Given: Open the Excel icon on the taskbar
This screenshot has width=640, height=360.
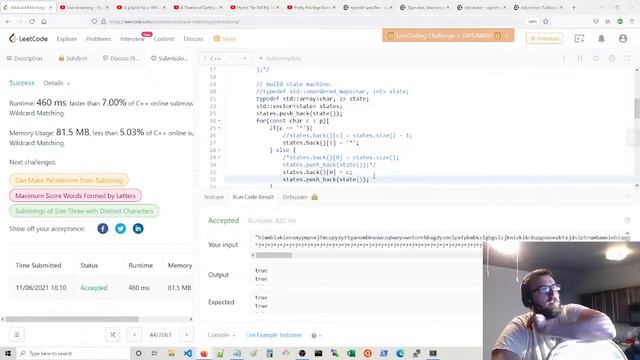Looking at the screenshot, I should pyautogui.click(x=351, y=353).
